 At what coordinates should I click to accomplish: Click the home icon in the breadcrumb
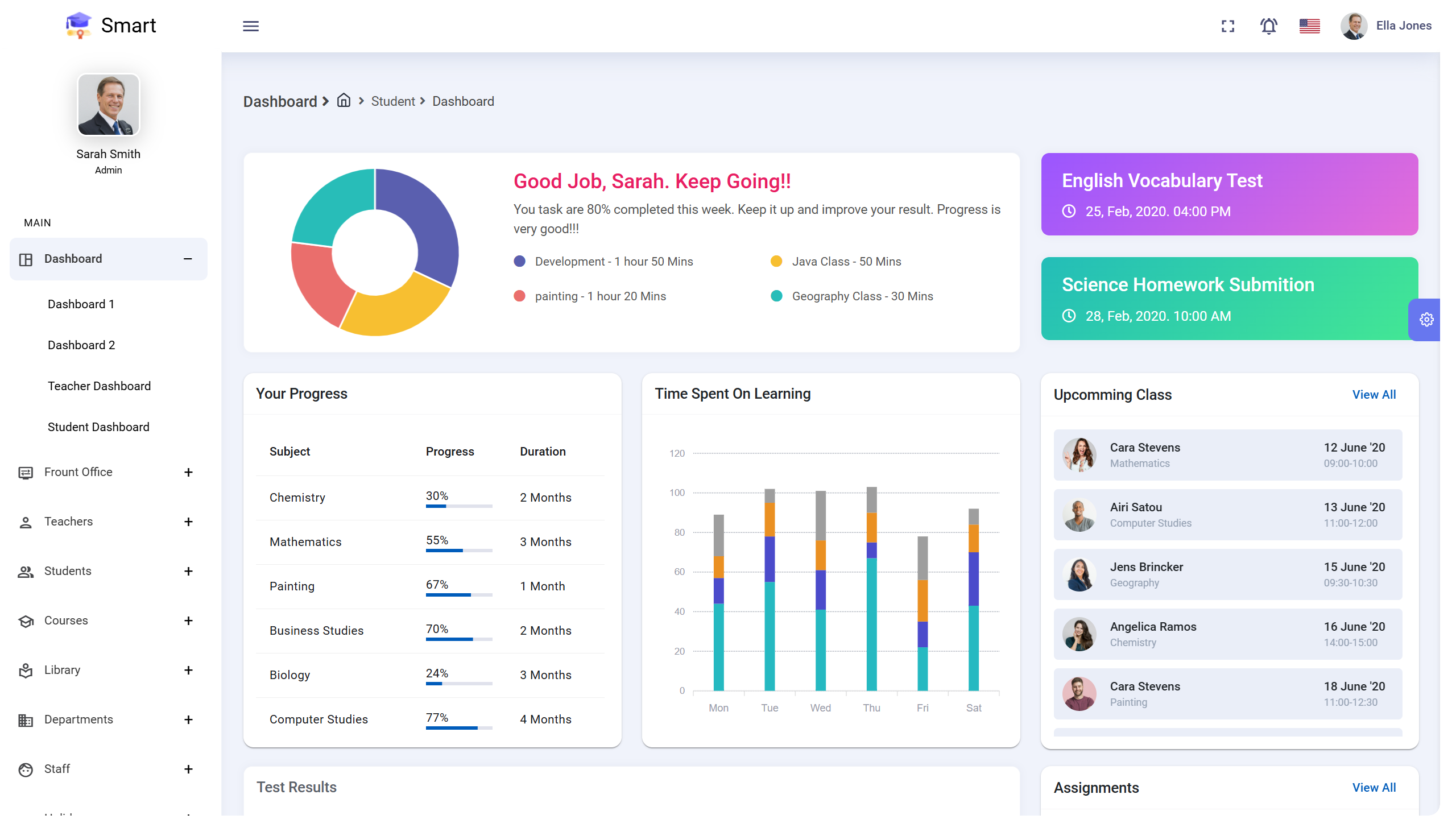tap(344, 100)
